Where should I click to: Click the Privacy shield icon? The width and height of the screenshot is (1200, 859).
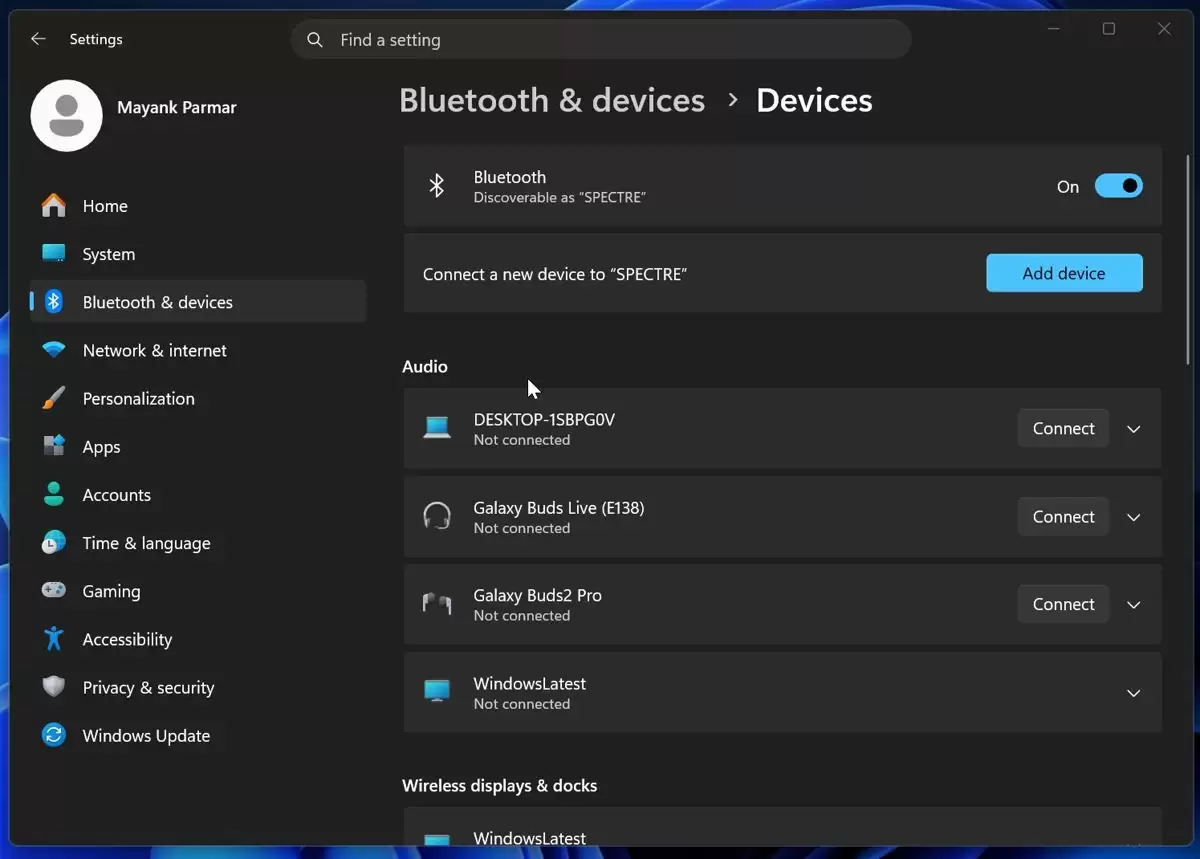click(54, 687)
